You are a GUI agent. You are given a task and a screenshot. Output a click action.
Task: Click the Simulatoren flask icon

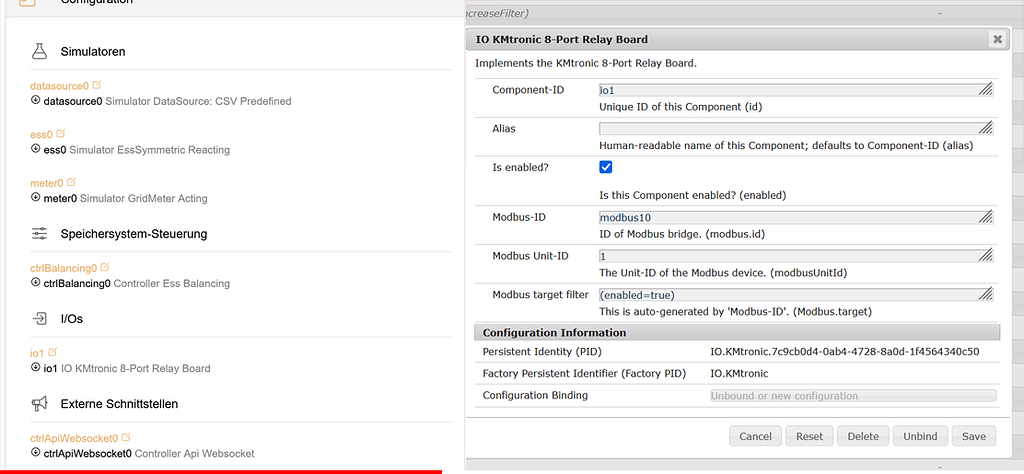39,51
